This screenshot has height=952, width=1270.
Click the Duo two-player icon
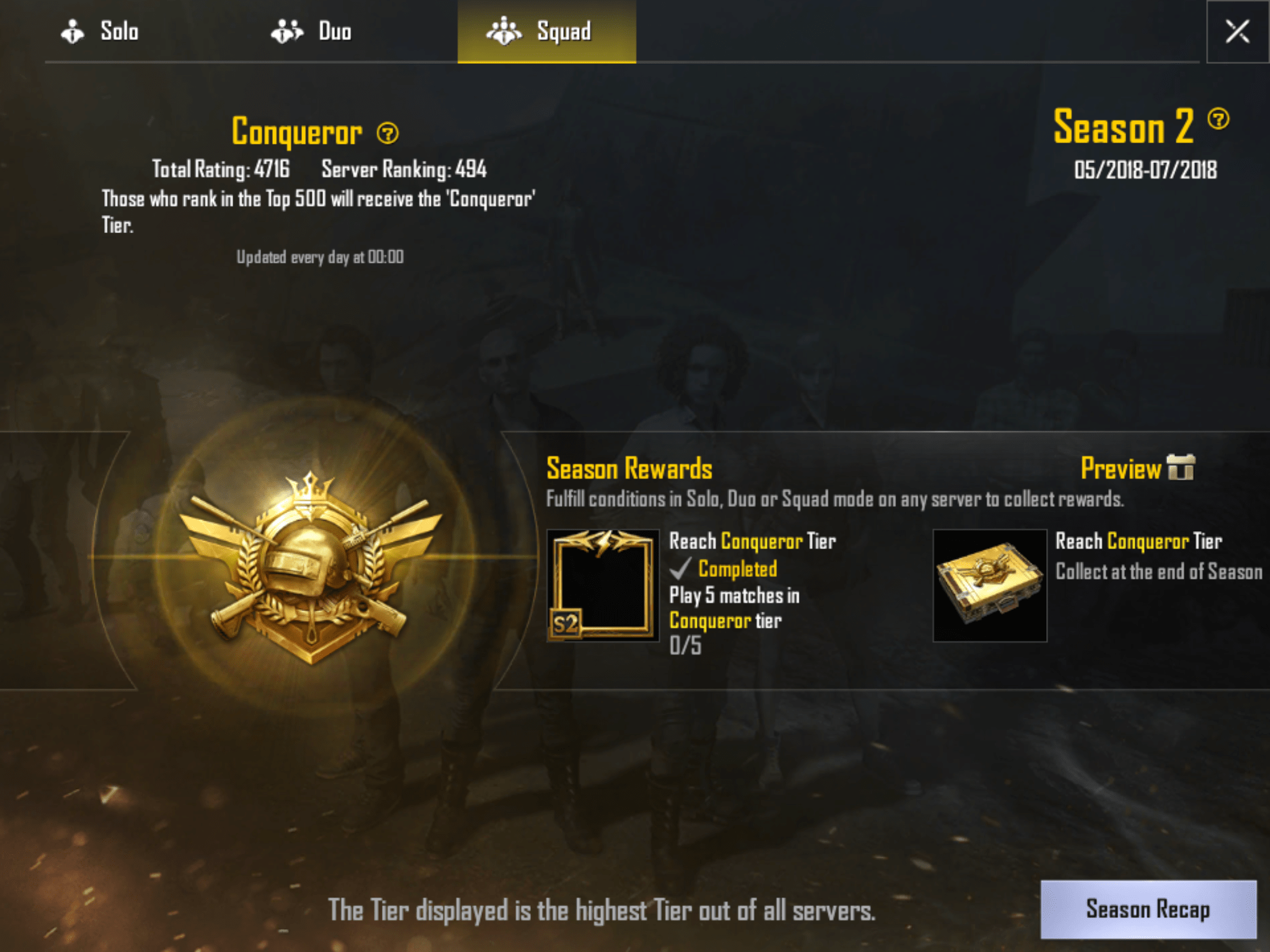286,31
